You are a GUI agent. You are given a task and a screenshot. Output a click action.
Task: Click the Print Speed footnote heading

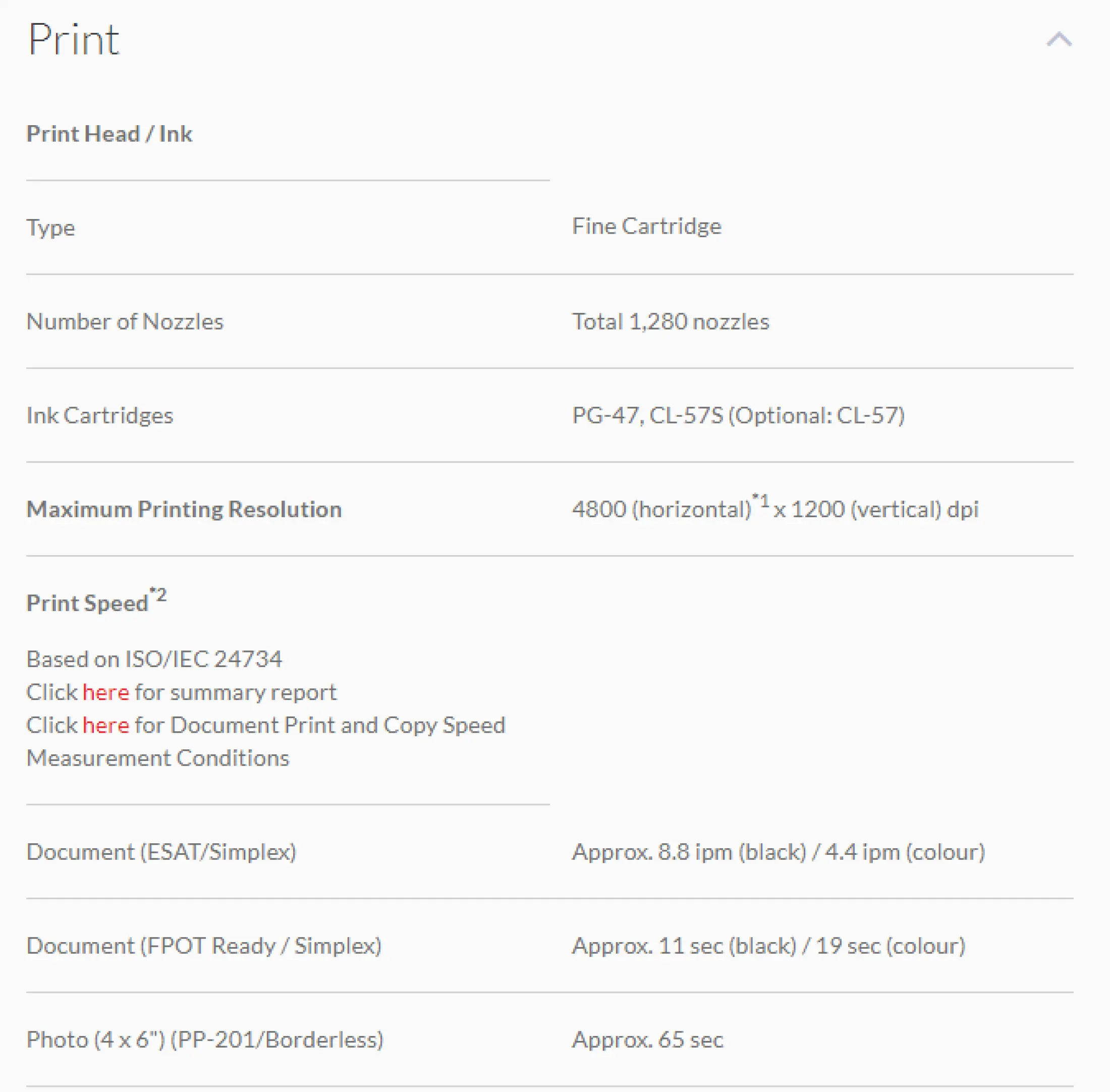pyautogui.click(x=96, y=600)
